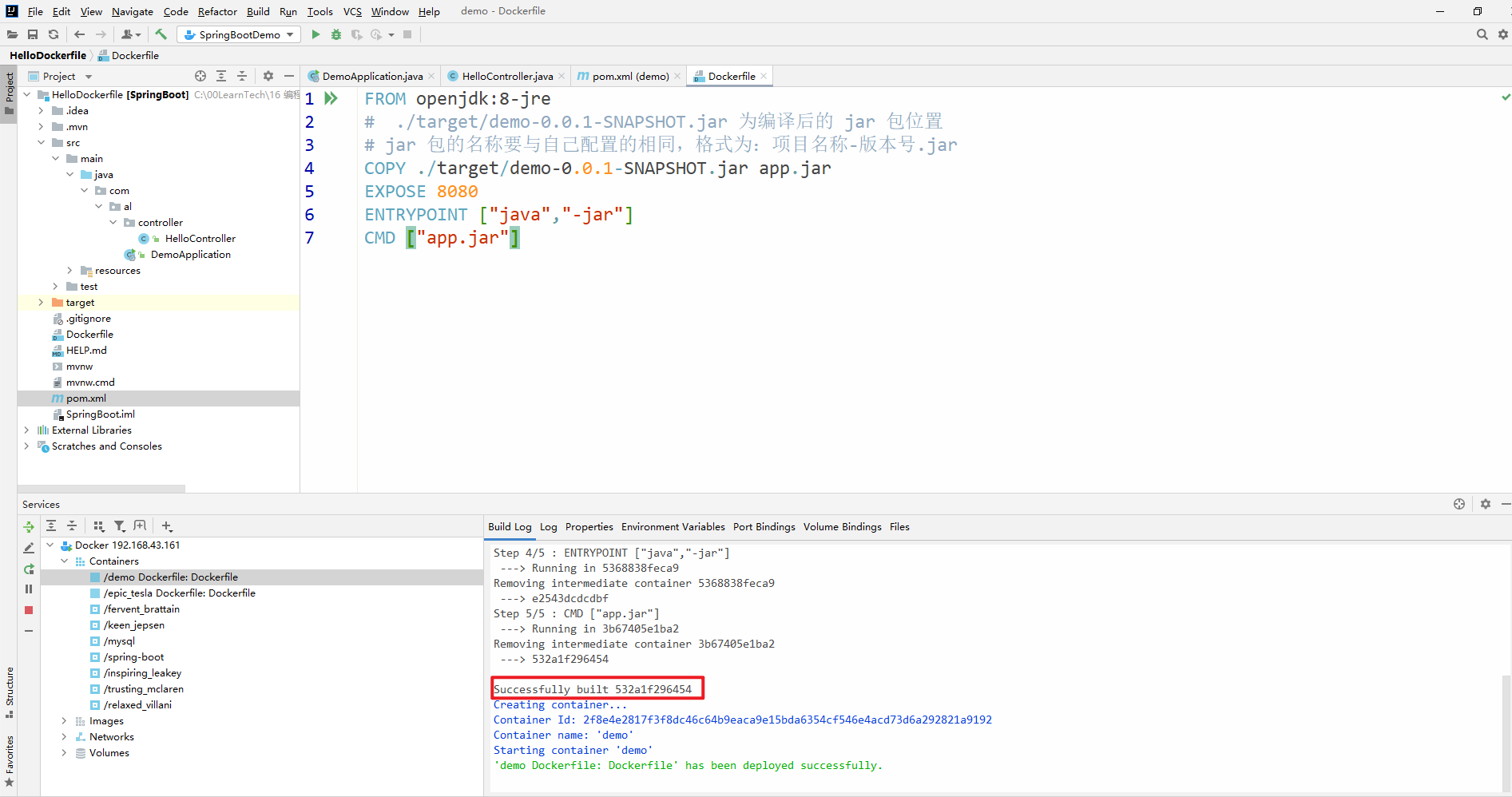Click the Run with Coverage icon
The height and width of the screenshot is (797, 1512).
[356, 34]
